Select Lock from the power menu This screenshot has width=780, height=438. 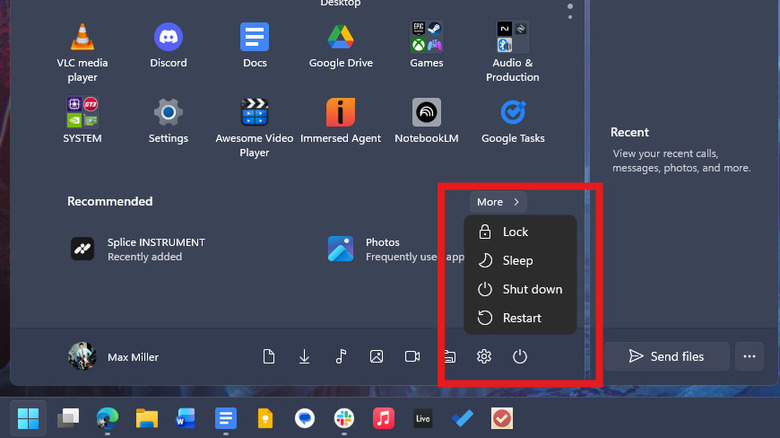pos(520,232)
